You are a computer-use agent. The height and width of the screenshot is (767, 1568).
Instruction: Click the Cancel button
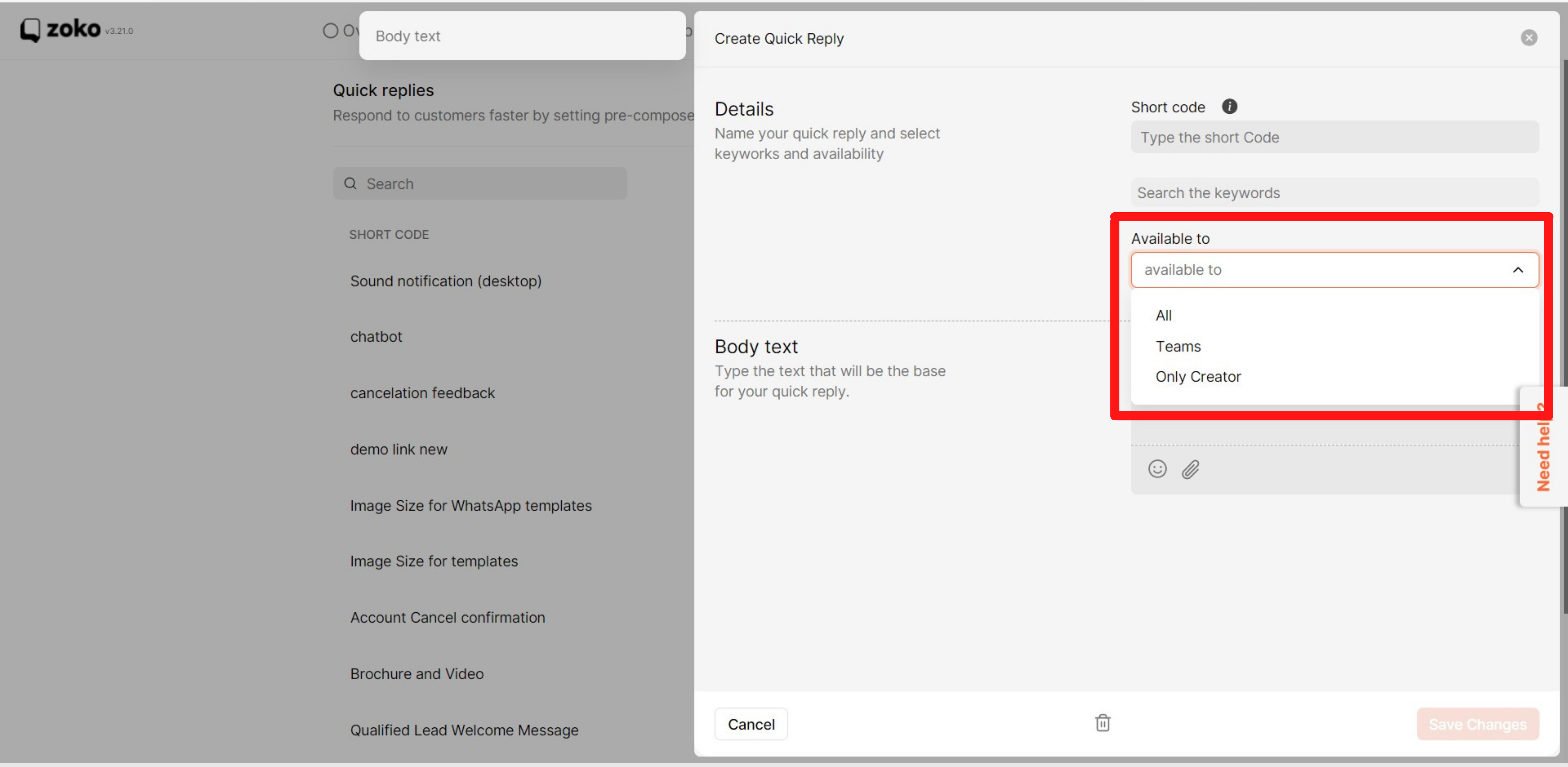(x=751, y=724)
